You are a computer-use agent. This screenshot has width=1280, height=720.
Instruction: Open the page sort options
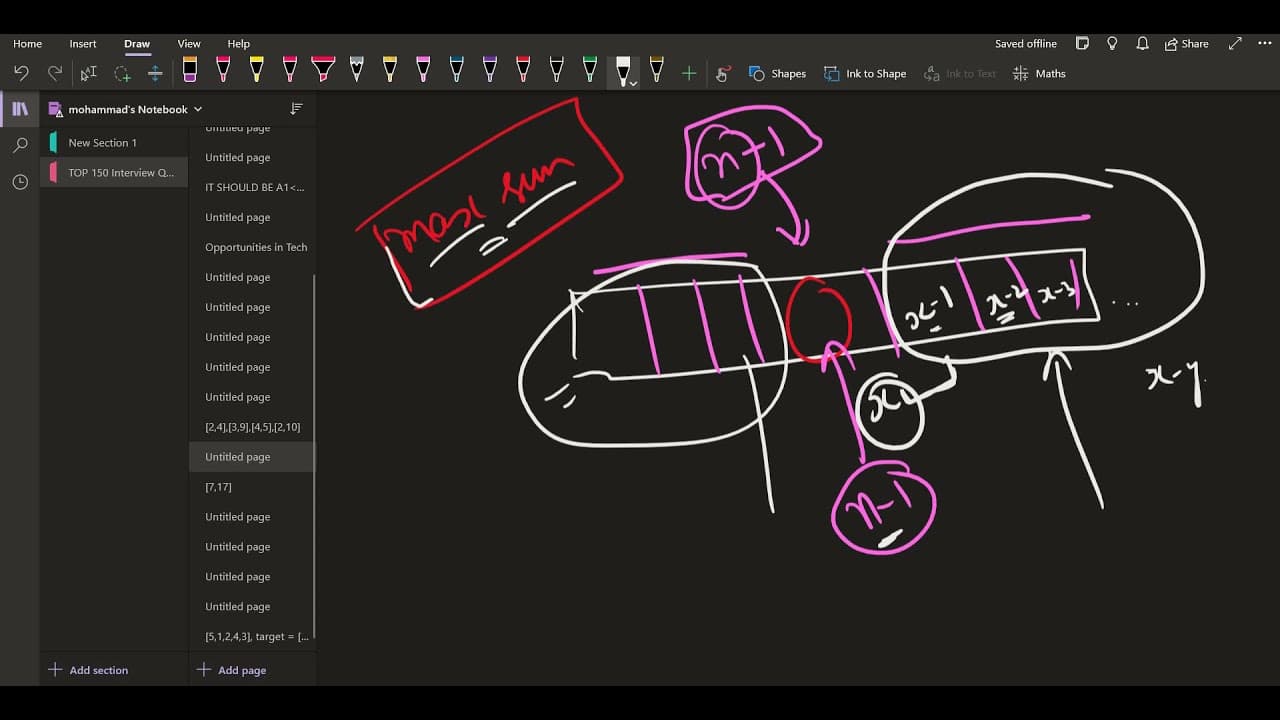(296, 108)
